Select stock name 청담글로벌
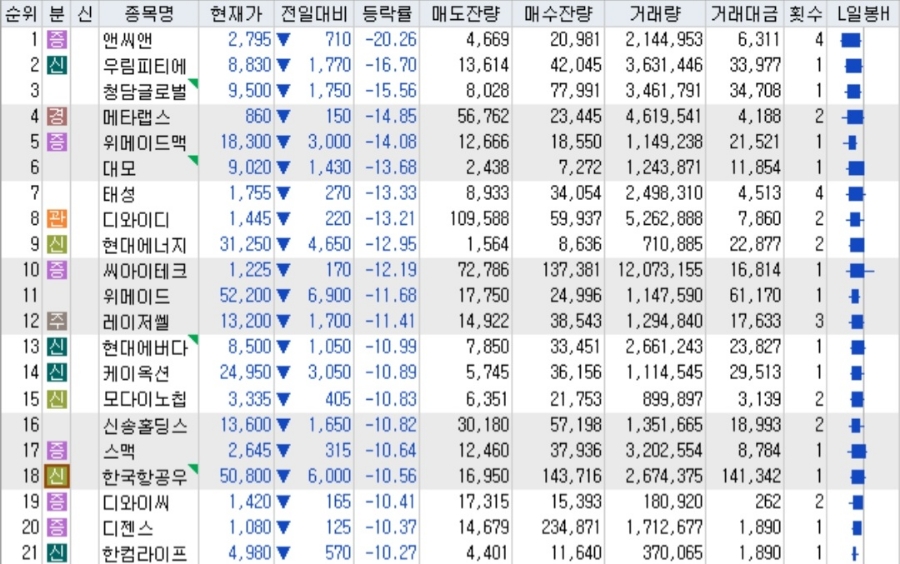 click(x=144, y=91)
